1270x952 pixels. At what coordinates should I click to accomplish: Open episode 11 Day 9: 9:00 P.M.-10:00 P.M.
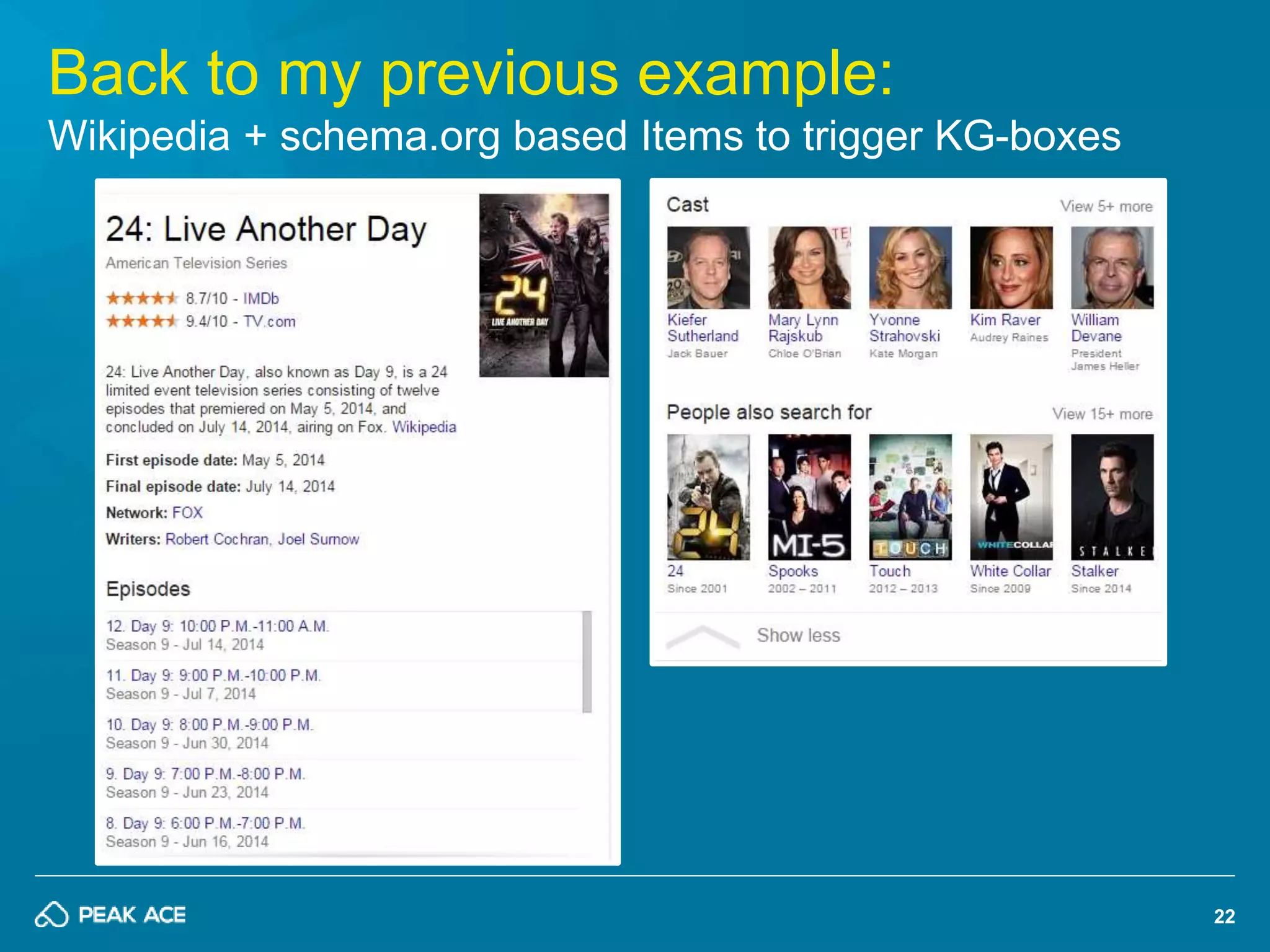213,676
